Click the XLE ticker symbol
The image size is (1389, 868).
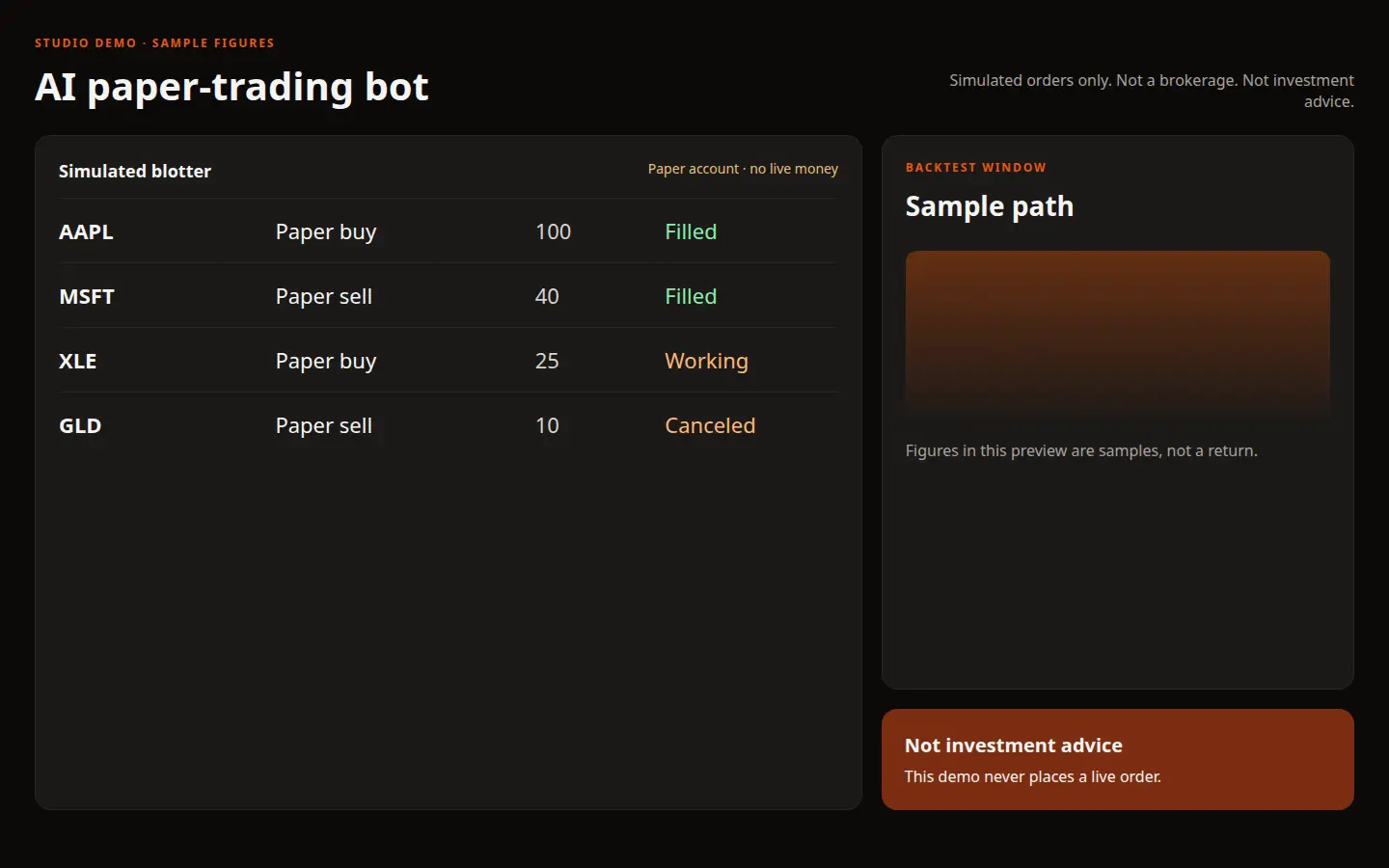tap(77, 361)
